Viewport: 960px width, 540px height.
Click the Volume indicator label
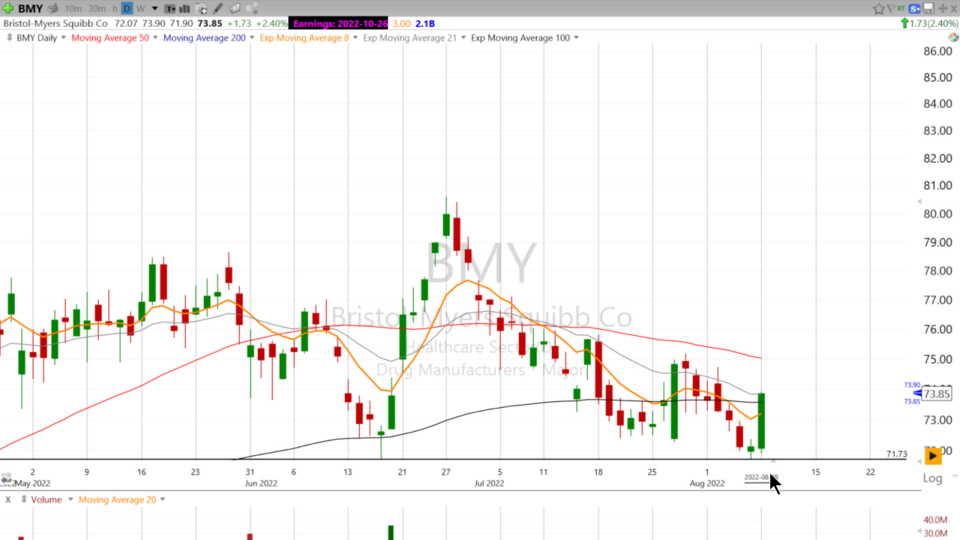(47, 500)
